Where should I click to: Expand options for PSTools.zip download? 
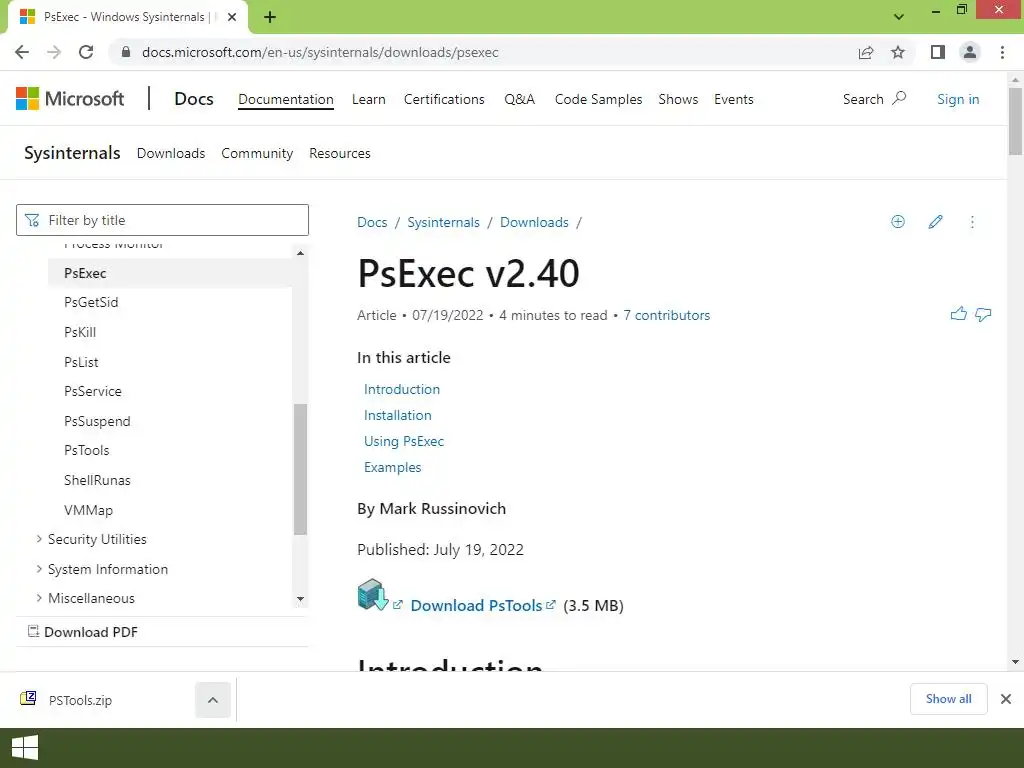click(x=213, y=700)
